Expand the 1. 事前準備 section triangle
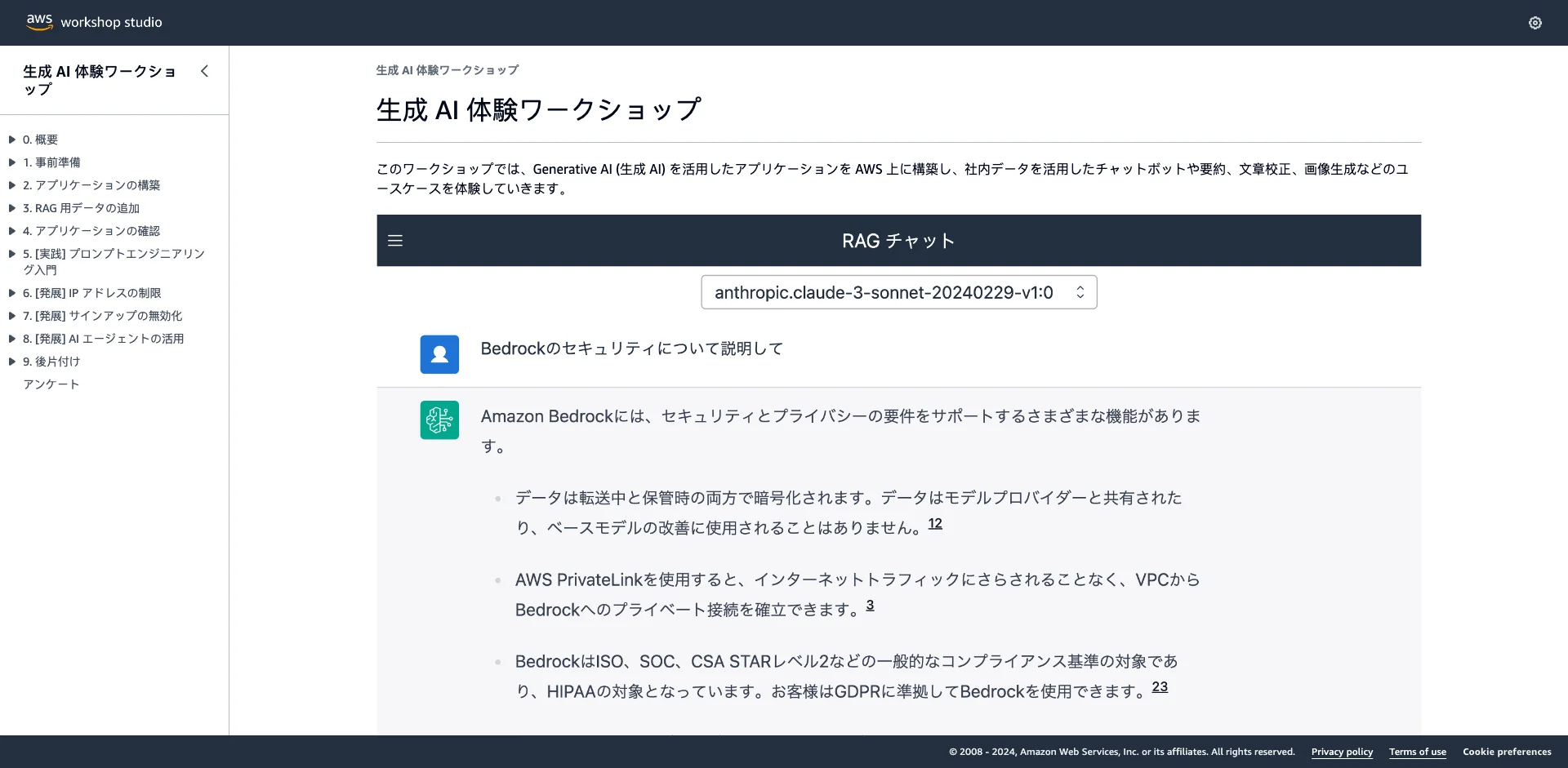The height and width of the screenshot is (768, 1568). click(12, 162)
